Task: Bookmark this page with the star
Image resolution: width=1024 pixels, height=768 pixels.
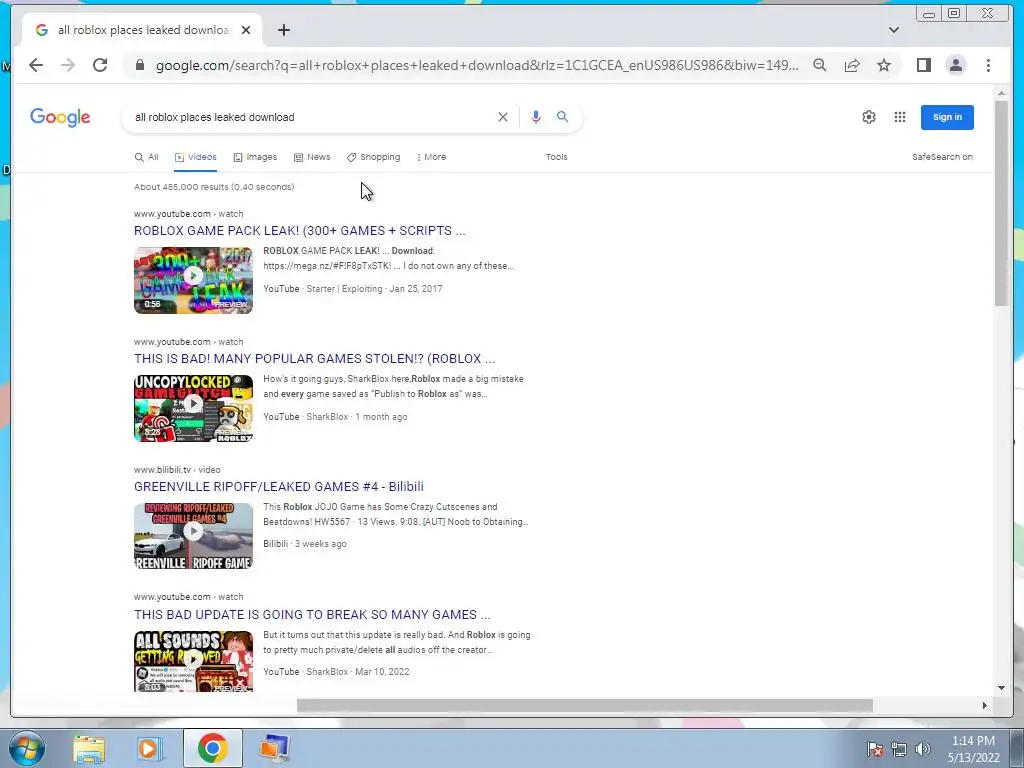Action: (x=884, y=65)
